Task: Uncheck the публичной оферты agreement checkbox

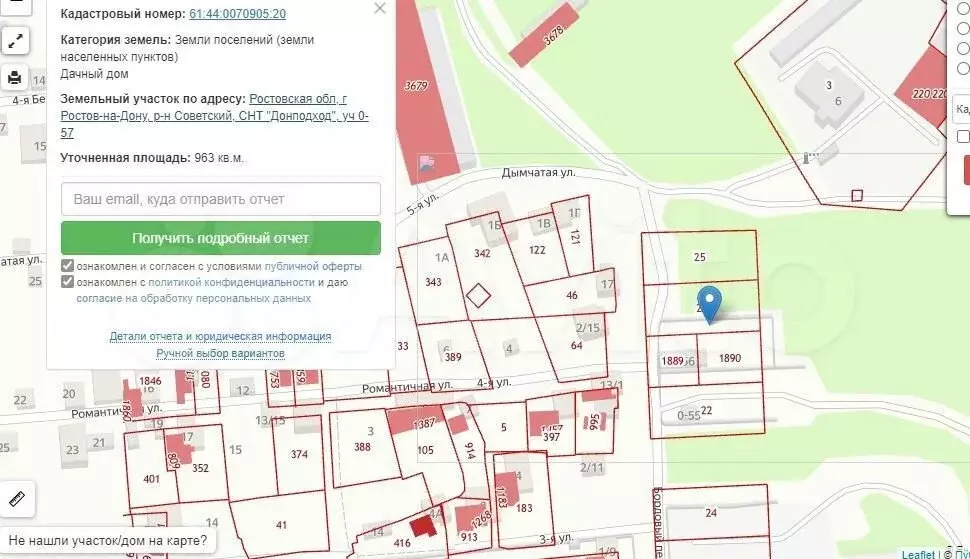Action: tap(67, 266)
